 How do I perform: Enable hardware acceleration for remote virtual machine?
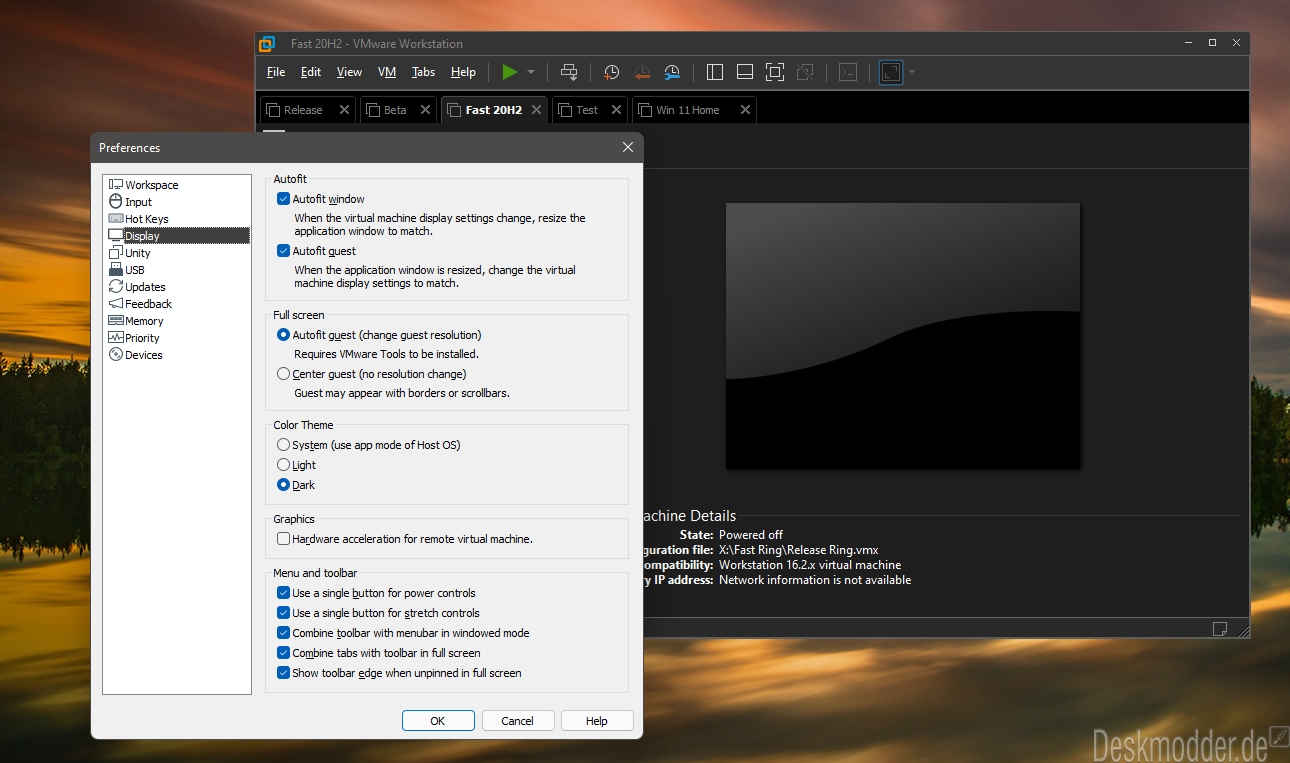284,539
